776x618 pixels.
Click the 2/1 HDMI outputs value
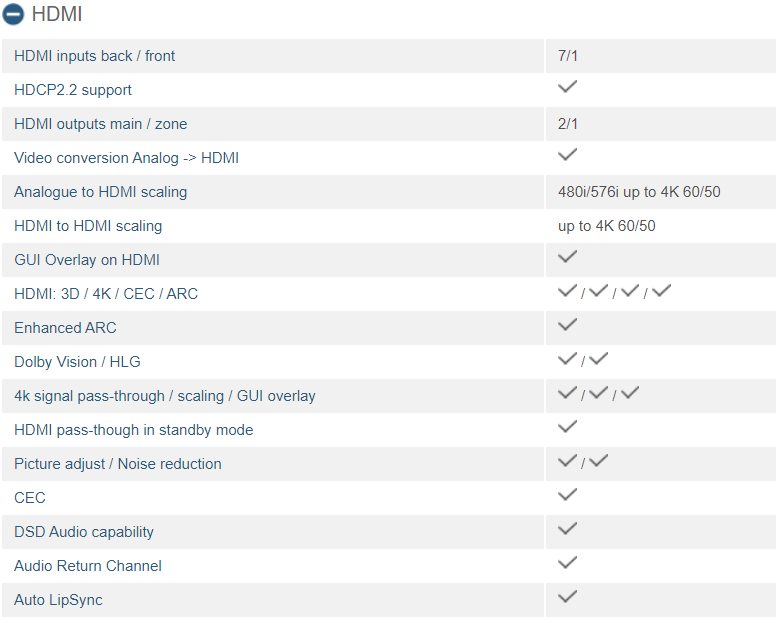(x=568, y=124)
